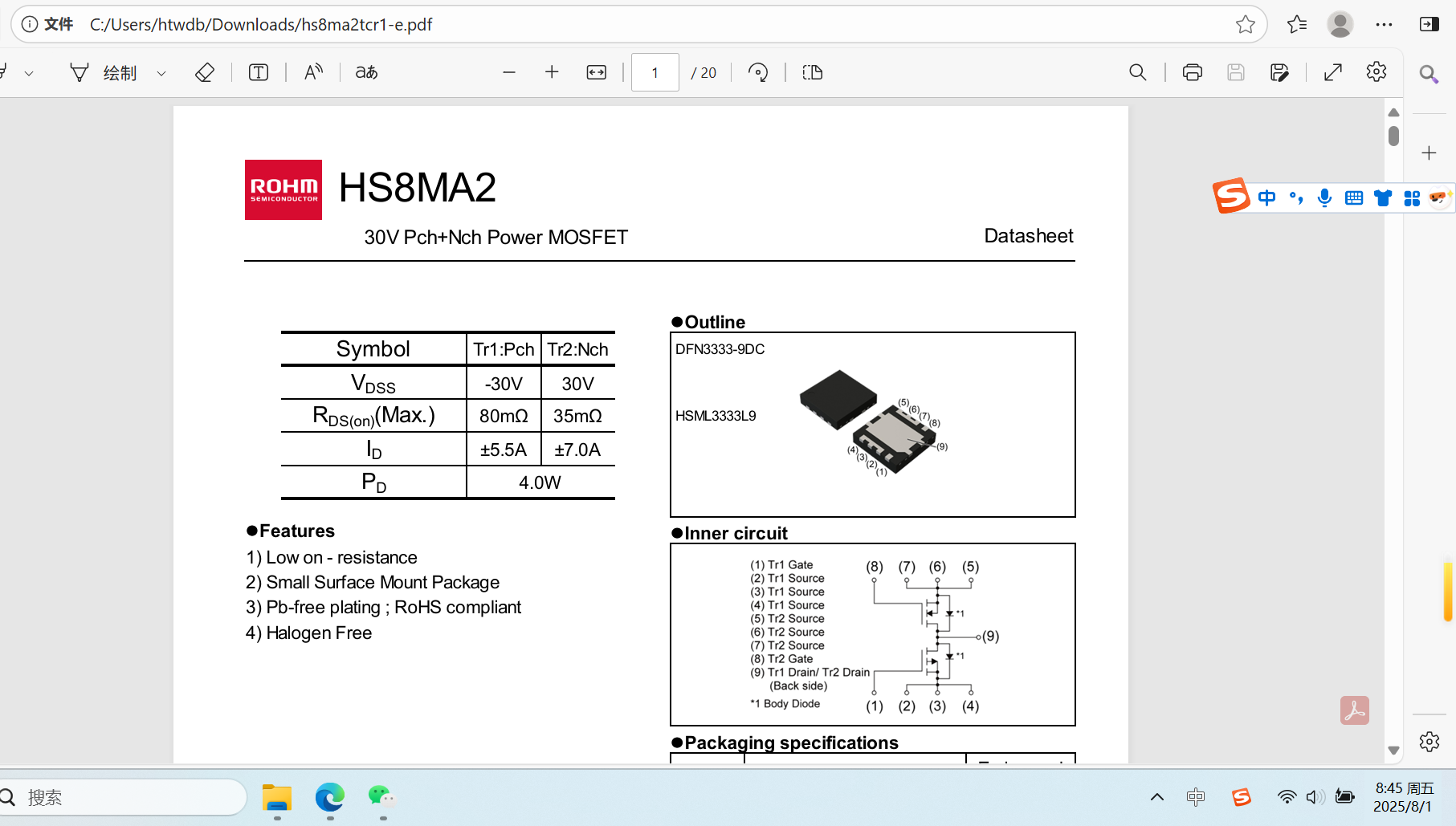Toggle the page view layout button
Screen dimensions: 1456x826
click(x=813, y=73)
